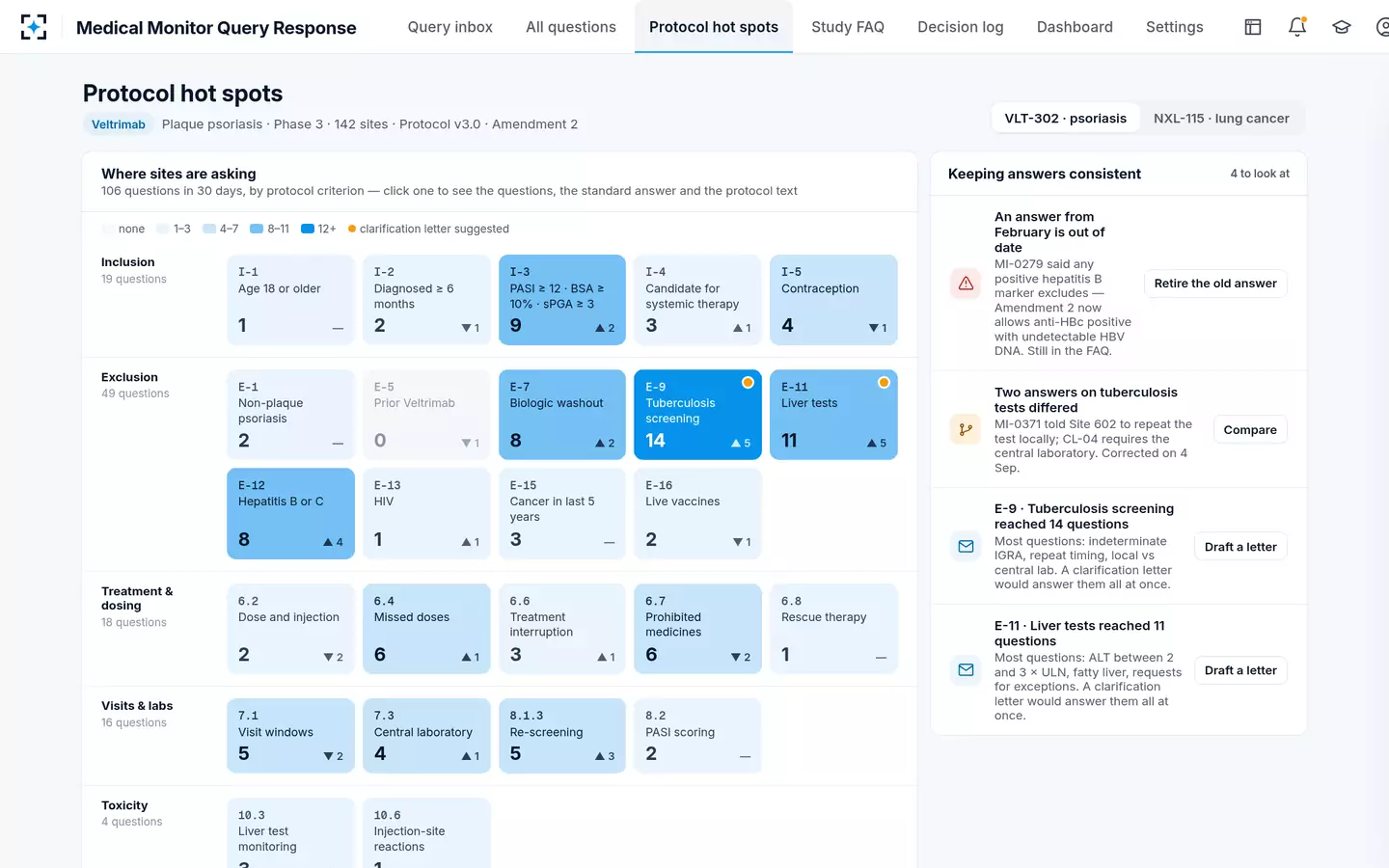Click Retire the old answer button
The image size is (1389, 868).
1215,284
